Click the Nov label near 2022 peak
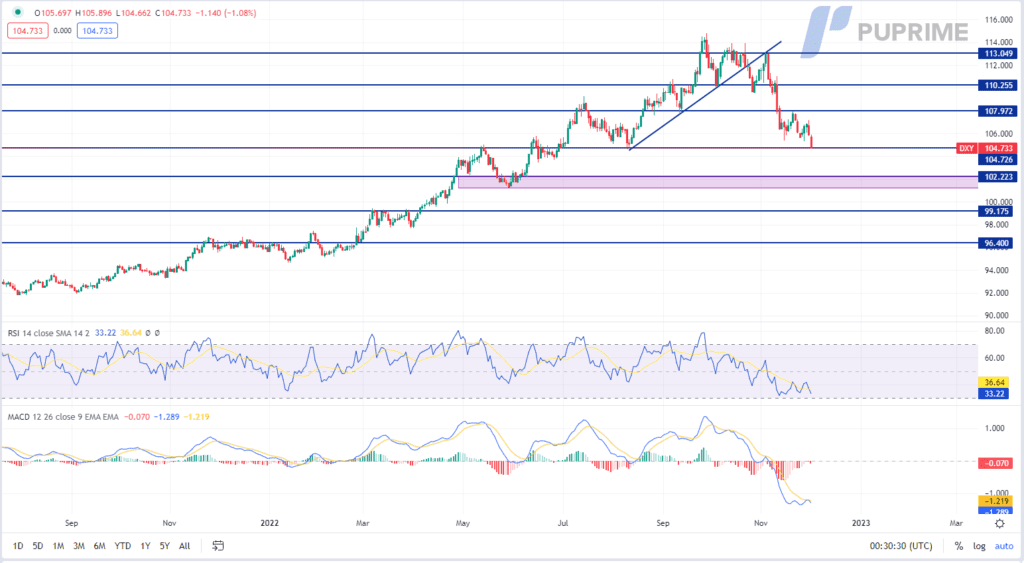Screen dimensions: 1024x563 click(760, 523)
